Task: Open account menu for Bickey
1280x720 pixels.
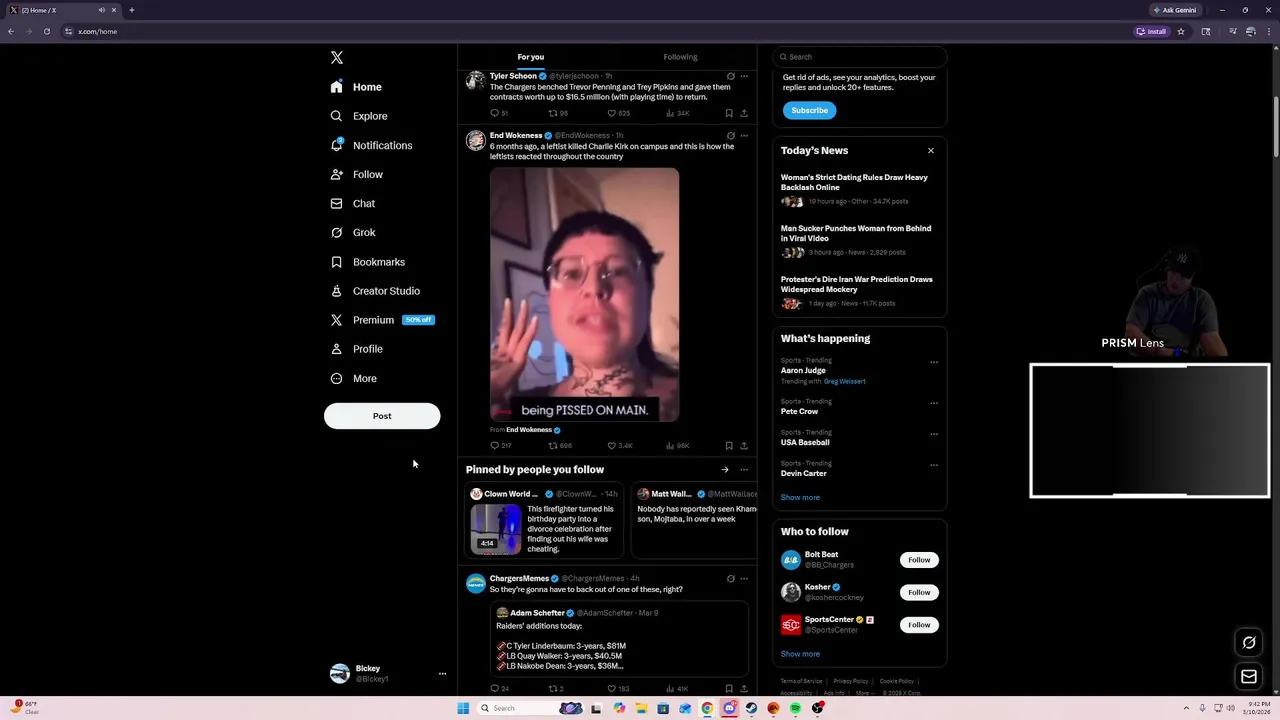Action: (x=442, y=674)
